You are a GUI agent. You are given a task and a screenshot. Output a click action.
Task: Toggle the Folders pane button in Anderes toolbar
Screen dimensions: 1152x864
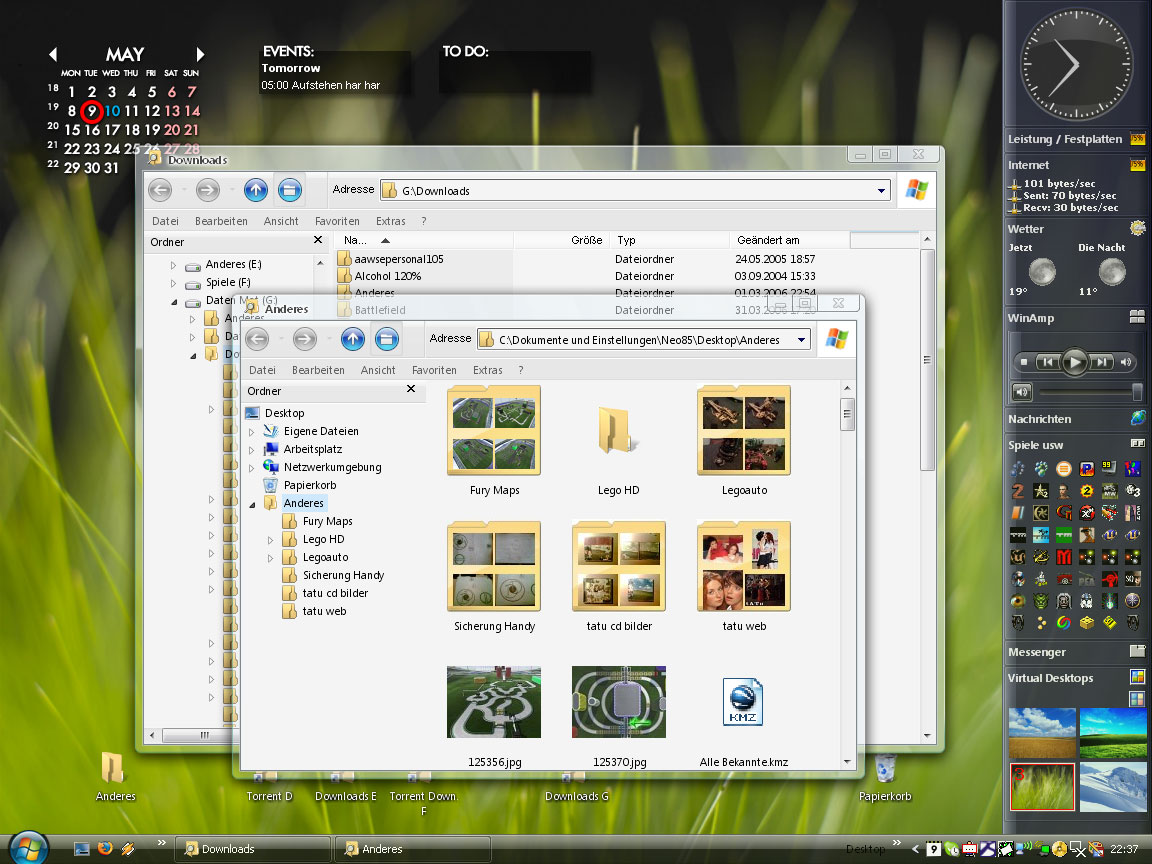386,340
